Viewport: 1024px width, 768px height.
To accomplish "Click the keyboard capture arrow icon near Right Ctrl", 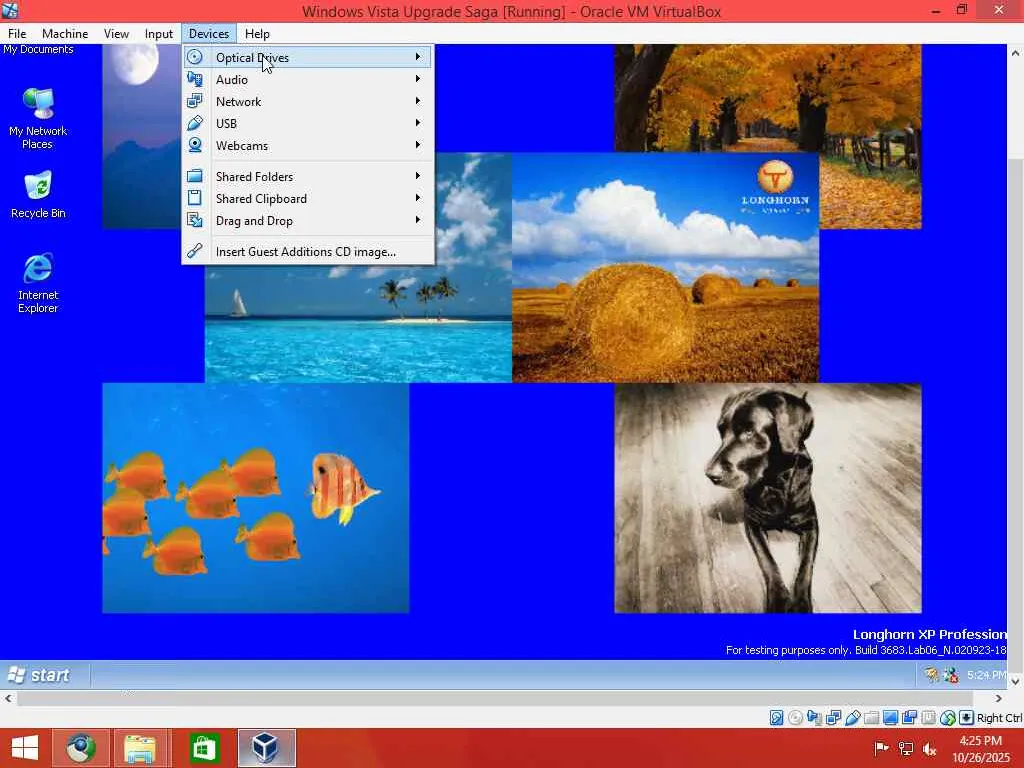I will 967,718.
